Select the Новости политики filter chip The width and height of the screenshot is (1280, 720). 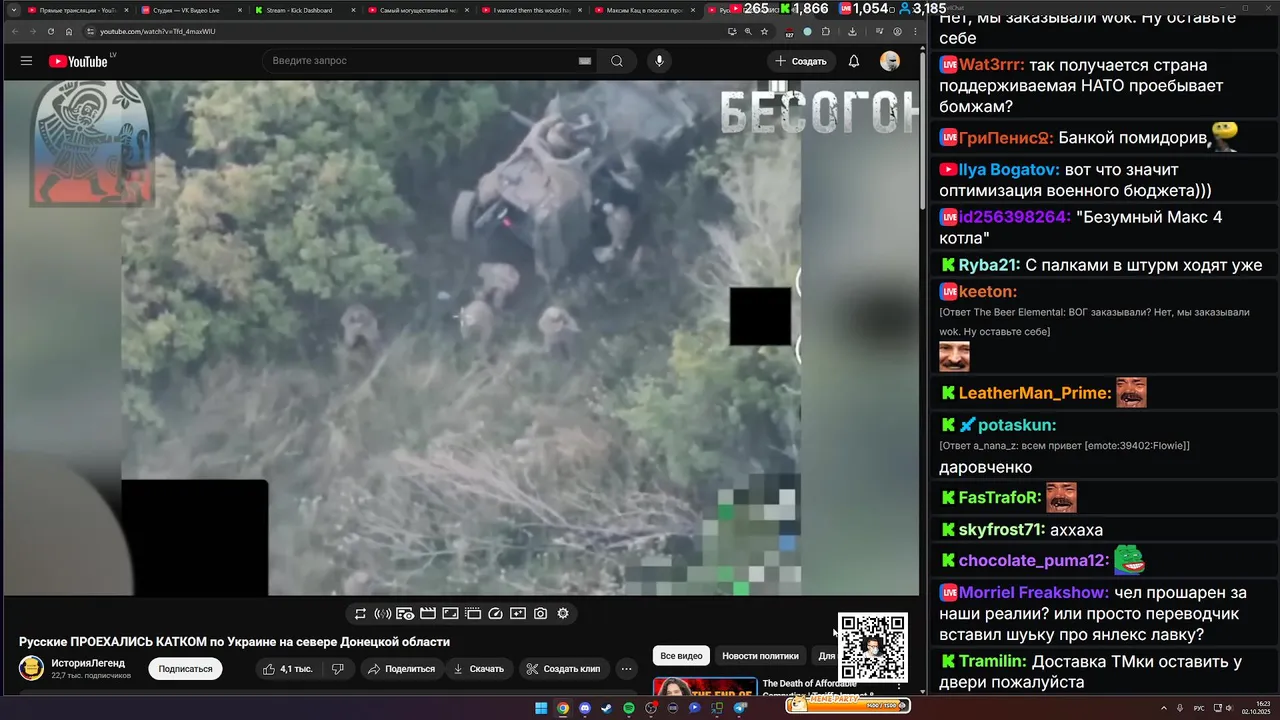tap(760, 656)
